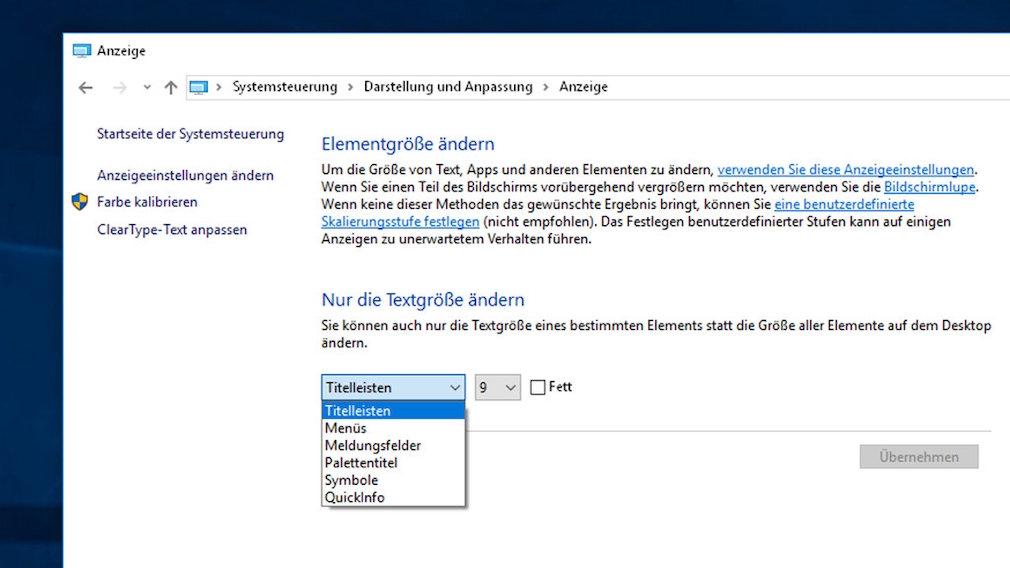The image size is (1010, 568).
Task: Pick Palettentitel from the list
Action: click(x=361, y=463)
